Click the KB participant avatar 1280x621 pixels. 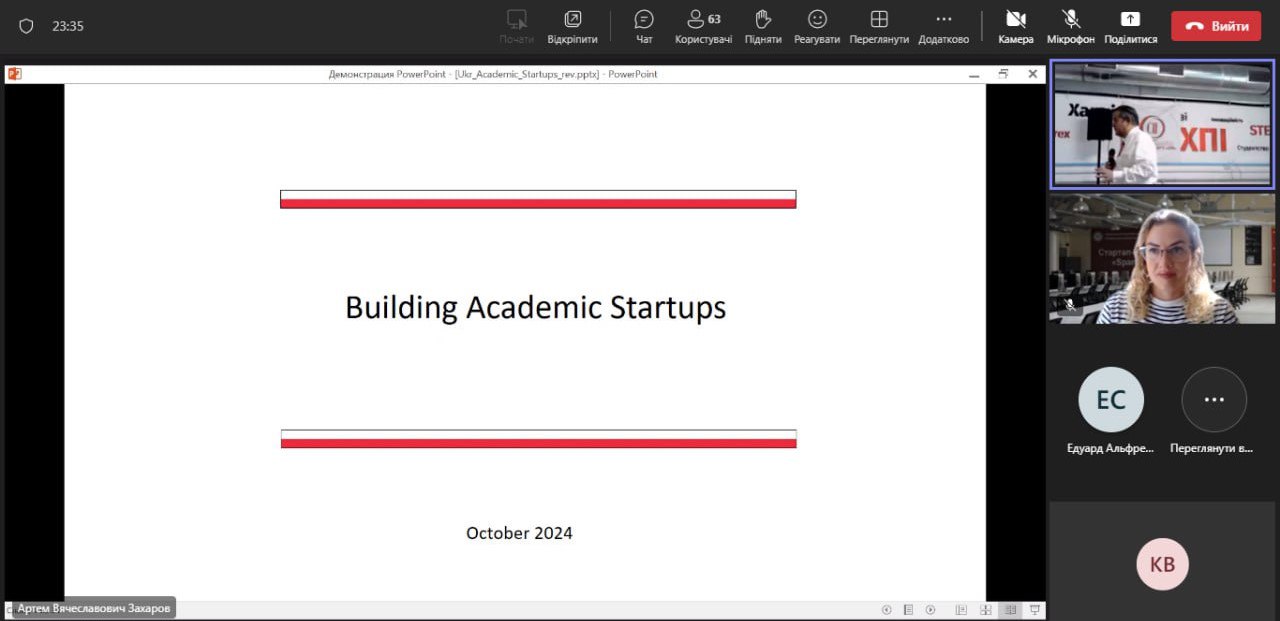(x=1162, y=564)
